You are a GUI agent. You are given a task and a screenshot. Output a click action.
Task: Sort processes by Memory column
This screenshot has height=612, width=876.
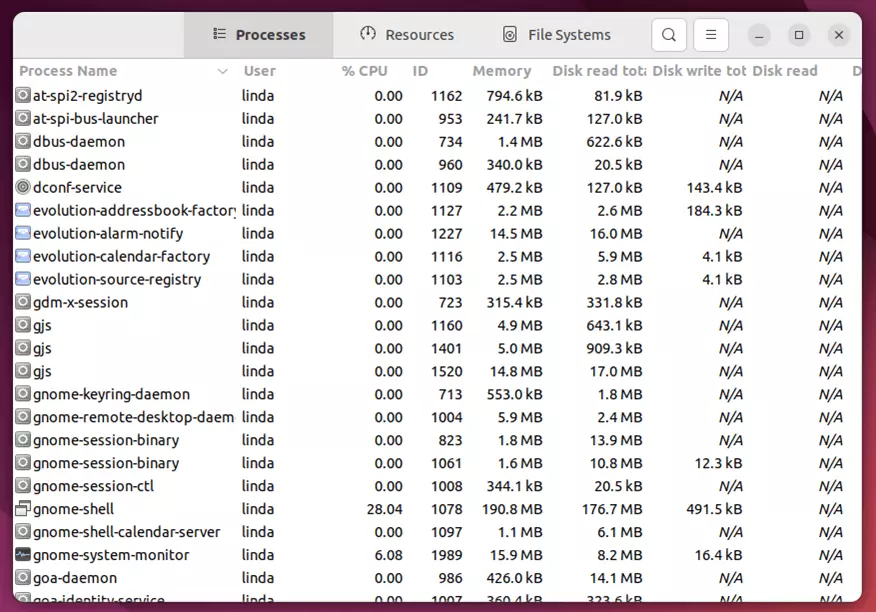coord(501,71)
